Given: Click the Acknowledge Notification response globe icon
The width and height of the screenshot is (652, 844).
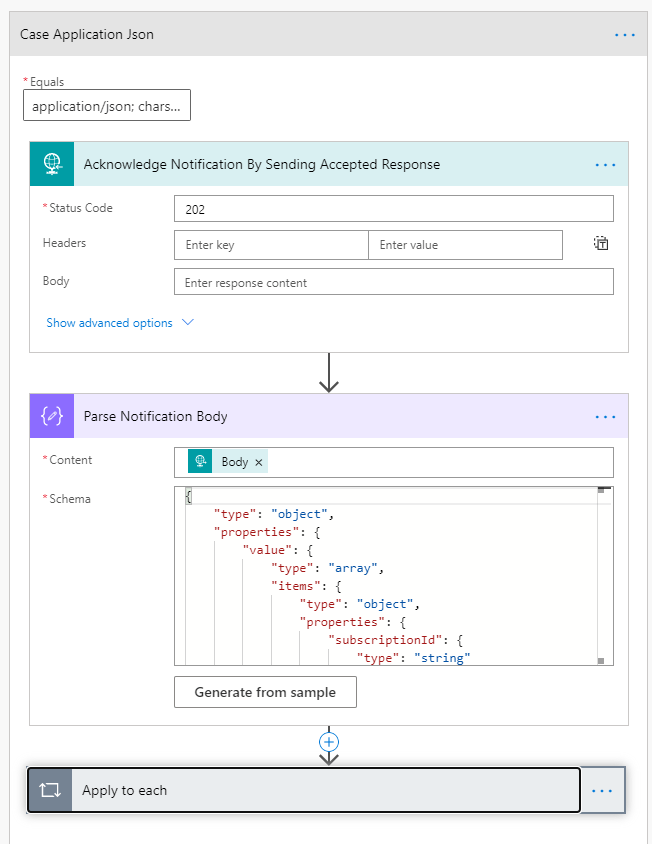Looking at the screenshot, I should coord(52,164).
